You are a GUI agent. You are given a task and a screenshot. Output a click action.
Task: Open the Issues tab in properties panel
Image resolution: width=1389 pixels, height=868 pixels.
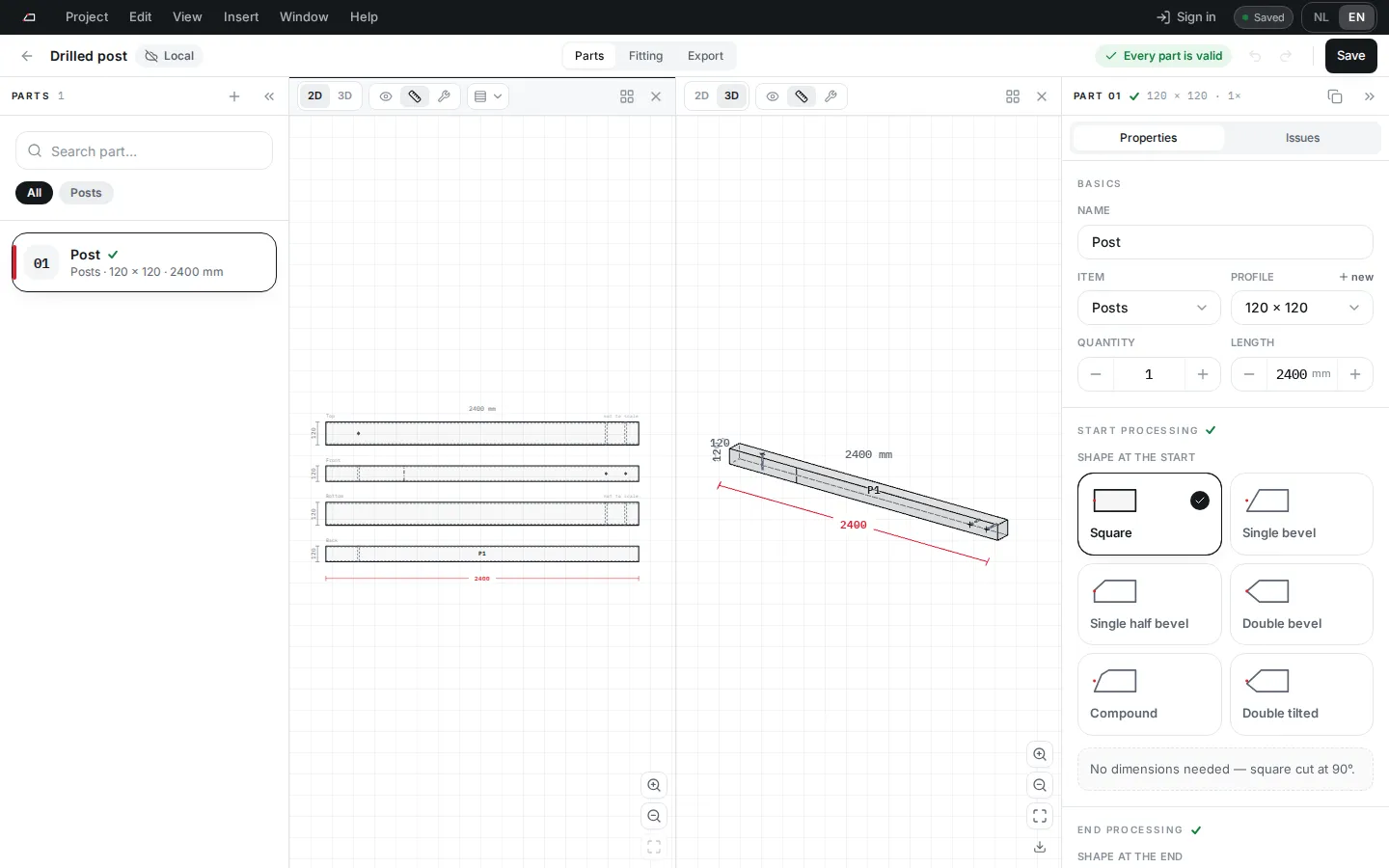click(x=1302, y=138)
